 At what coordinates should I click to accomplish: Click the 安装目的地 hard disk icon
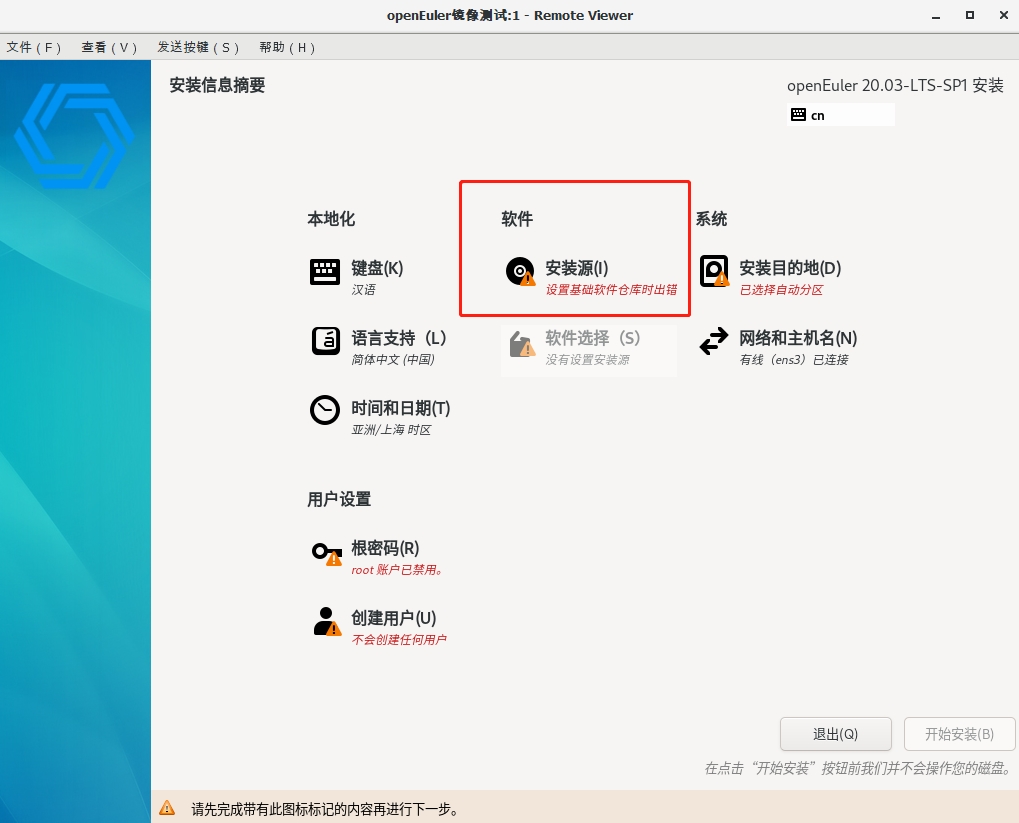[x=714, y=272]
